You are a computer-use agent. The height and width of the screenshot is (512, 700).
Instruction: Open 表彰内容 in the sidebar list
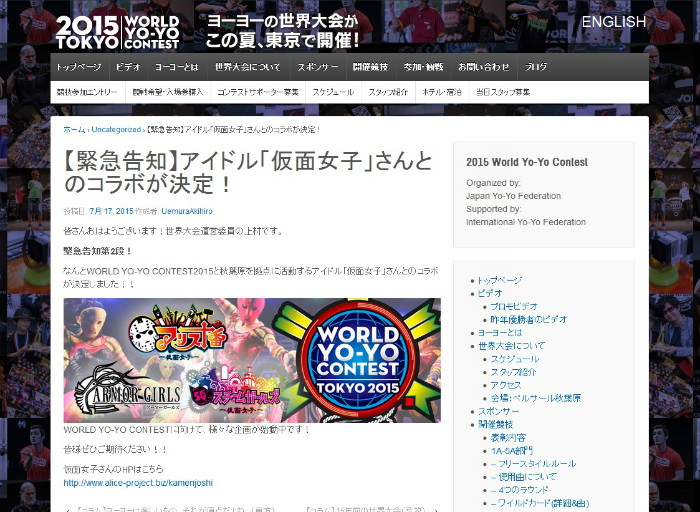[x=508, y=437]
